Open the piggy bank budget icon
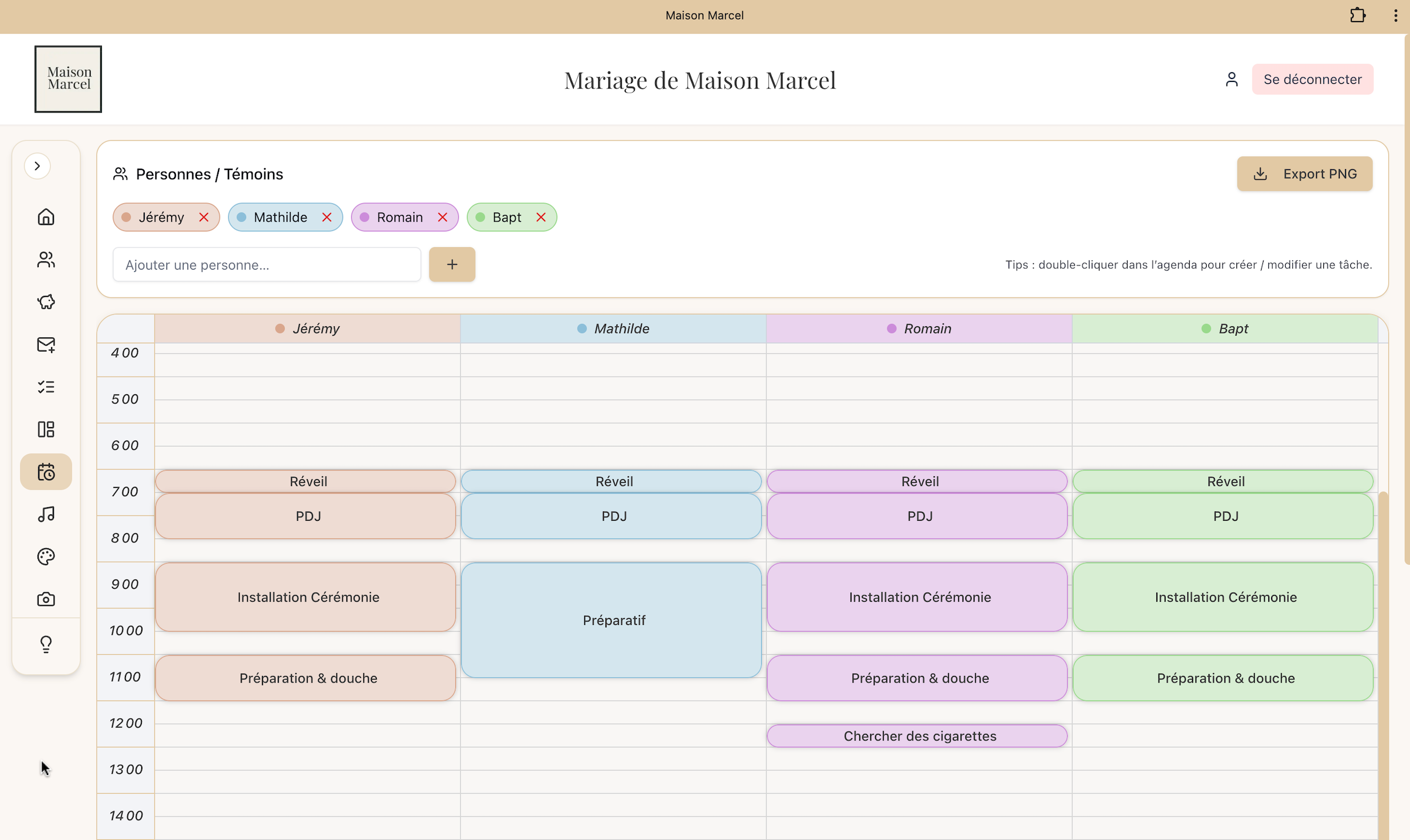 pyautogui.click(x=46, y=302)
